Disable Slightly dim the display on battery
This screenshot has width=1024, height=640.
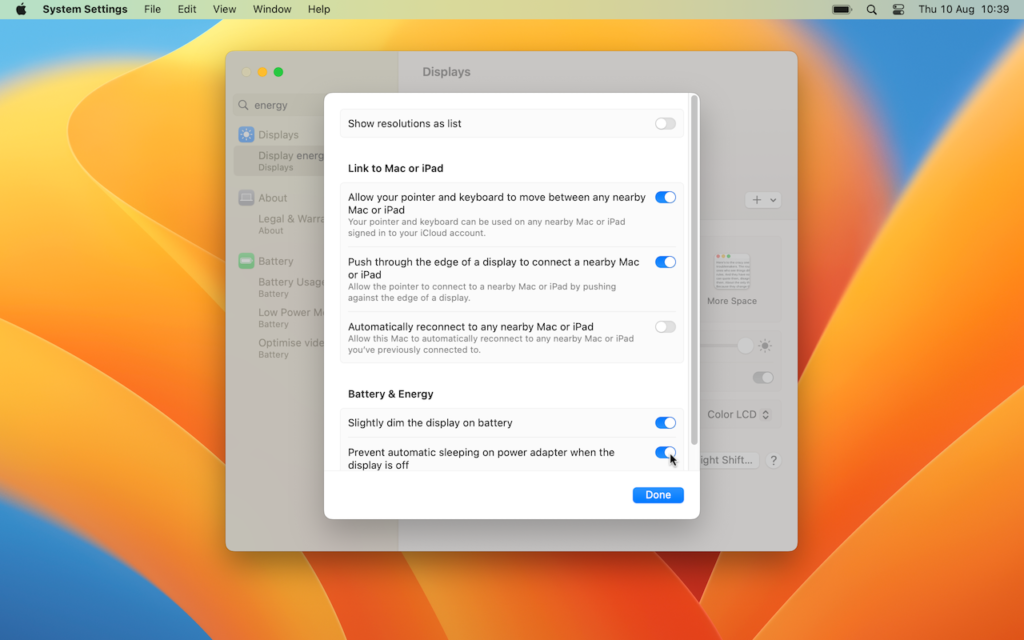(665, 423)
